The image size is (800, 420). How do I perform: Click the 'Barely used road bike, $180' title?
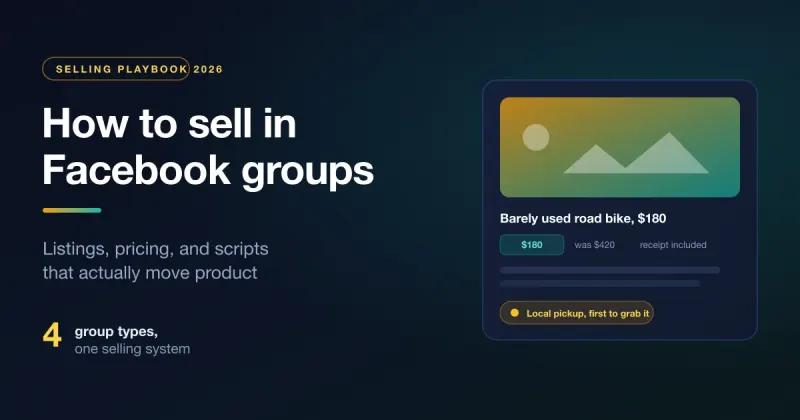click(x=583, y=218)
